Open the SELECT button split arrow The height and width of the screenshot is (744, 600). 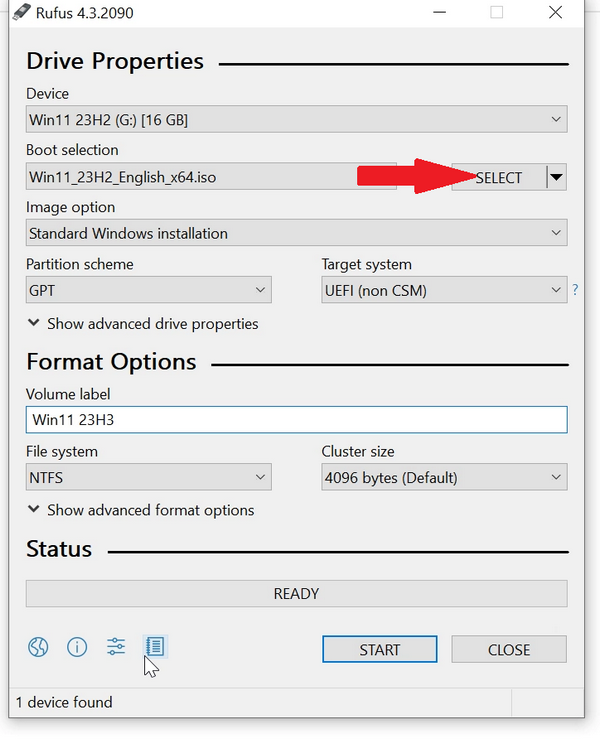[x=557, y=178]
